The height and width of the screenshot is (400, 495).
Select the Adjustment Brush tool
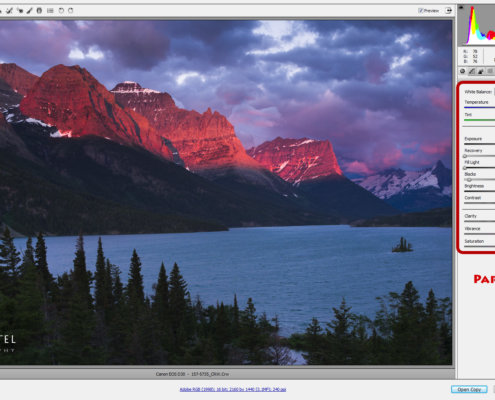pyautogui.click(x=29, y=11)
